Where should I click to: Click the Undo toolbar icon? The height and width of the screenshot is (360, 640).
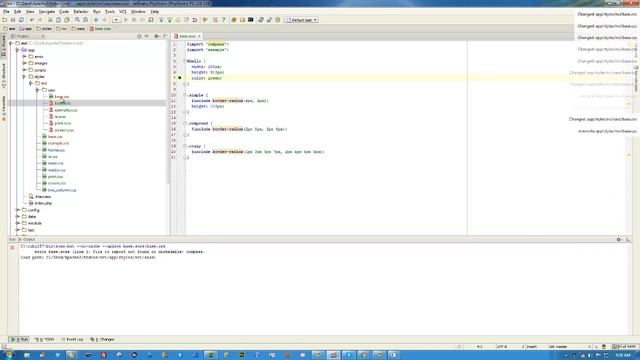point(32,20)
